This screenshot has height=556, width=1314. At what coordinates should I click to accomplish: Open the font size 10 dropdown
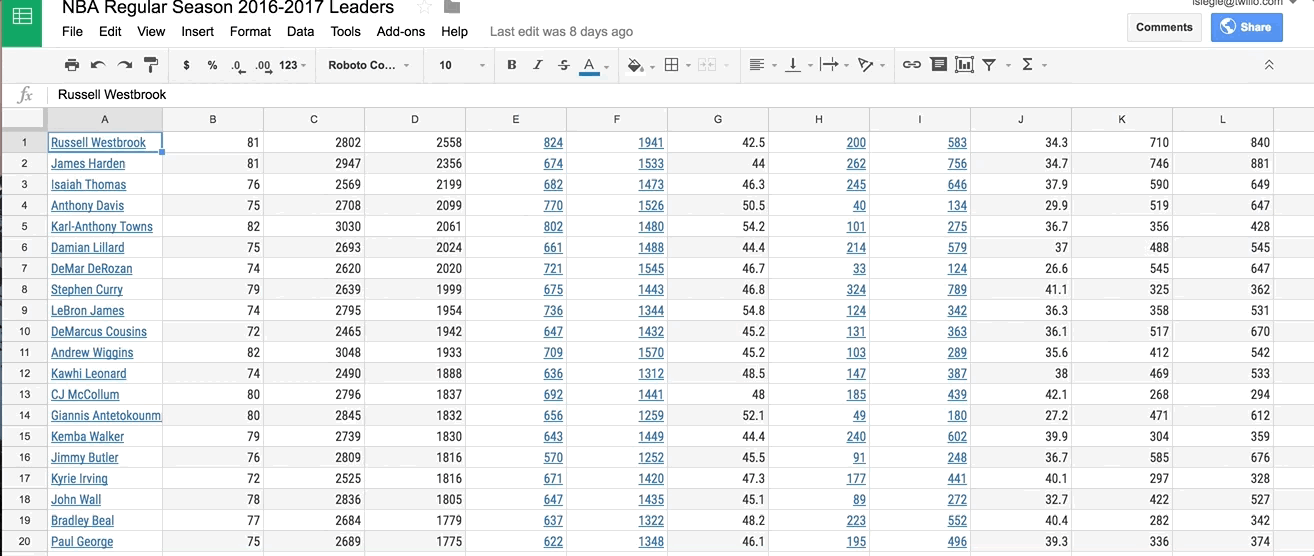(461, 65)
